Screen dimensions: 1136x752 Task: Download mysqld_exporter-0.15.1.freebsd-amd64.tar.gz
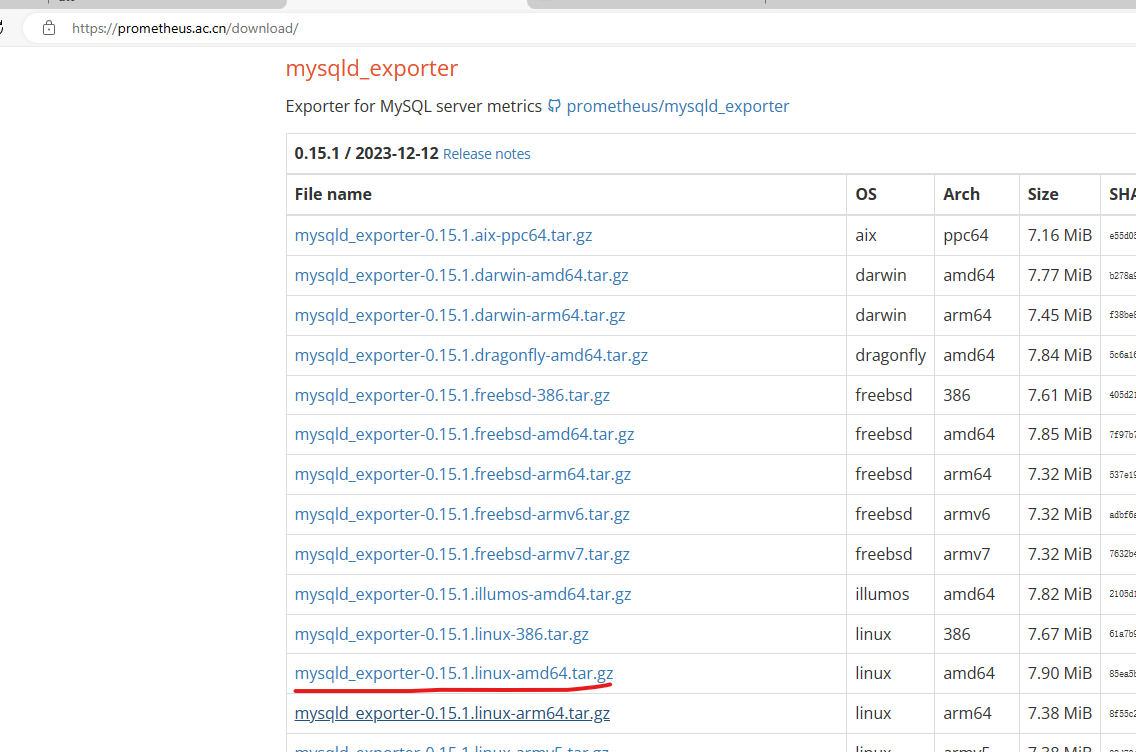464,434
